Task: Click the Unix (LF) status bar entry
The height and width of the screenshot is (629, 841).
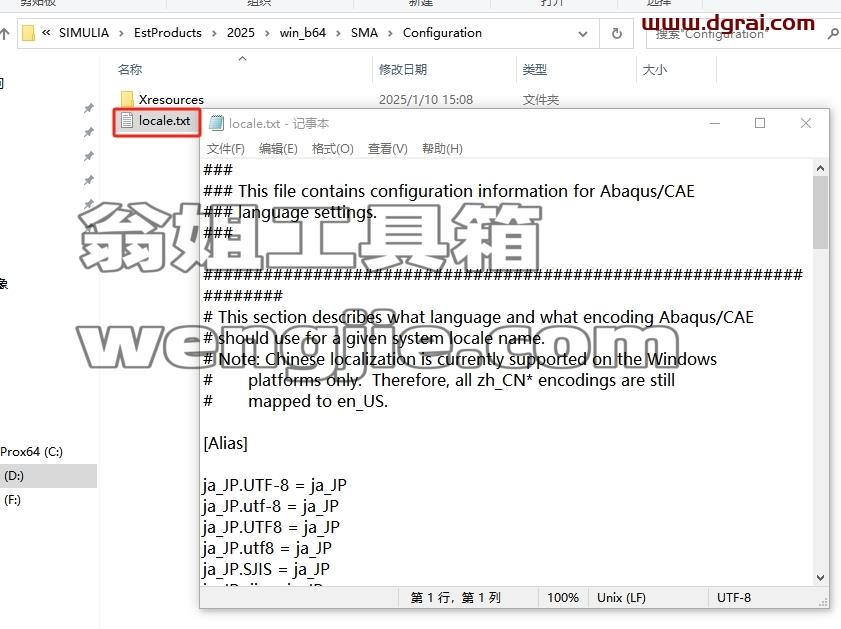Action: click(621, 598)
